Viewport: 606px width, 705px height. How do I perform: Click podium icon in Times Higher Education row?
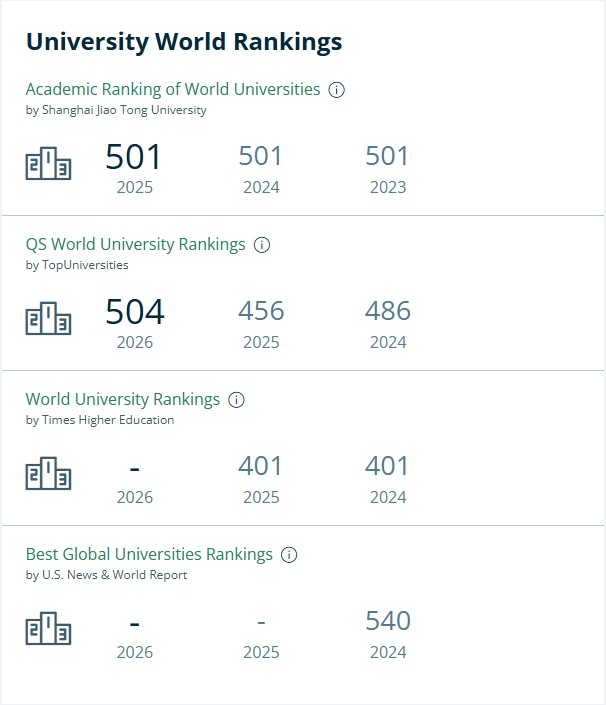[48, 473]
